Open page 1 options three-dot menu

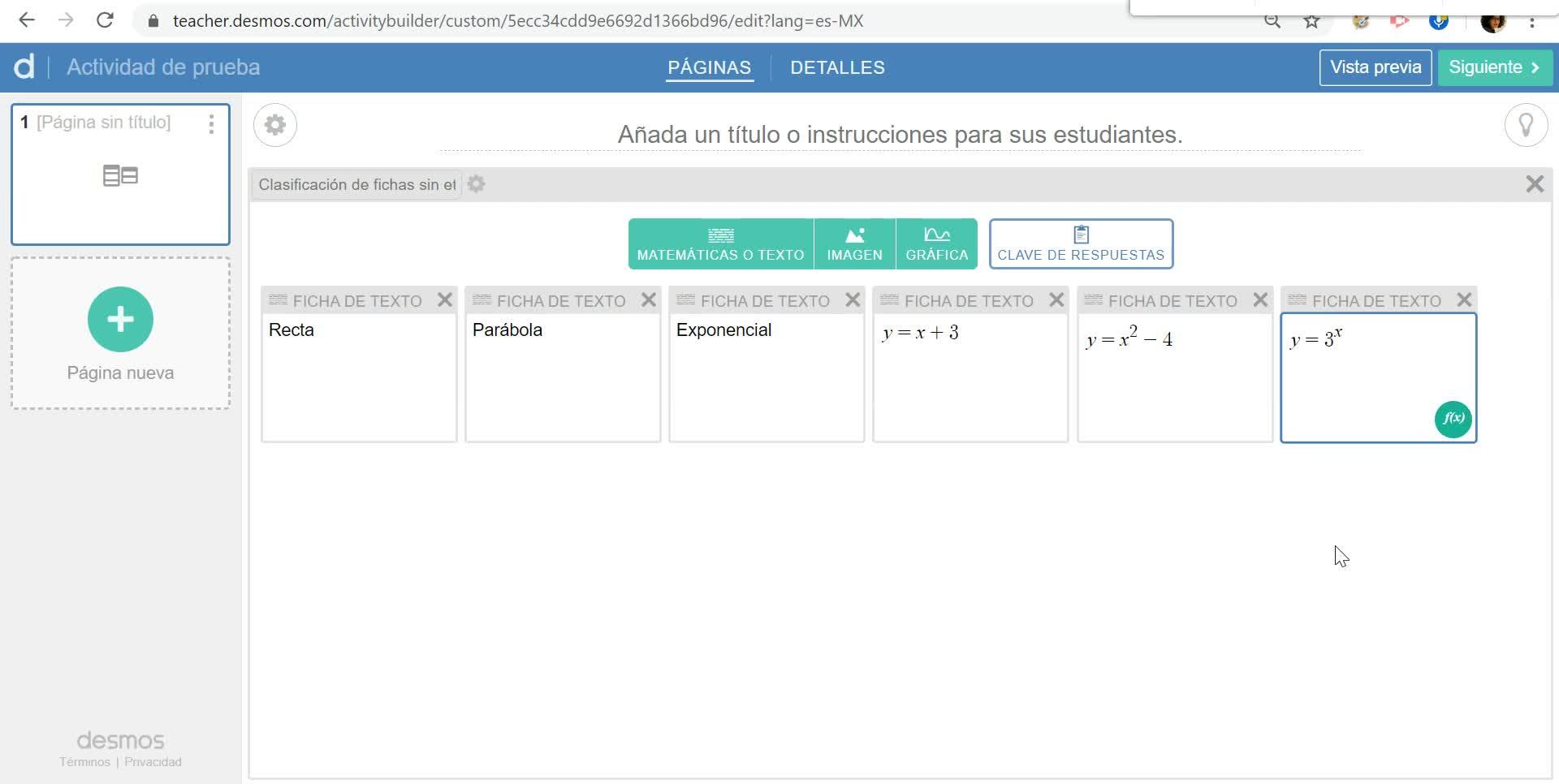click(x=211, y=123)
